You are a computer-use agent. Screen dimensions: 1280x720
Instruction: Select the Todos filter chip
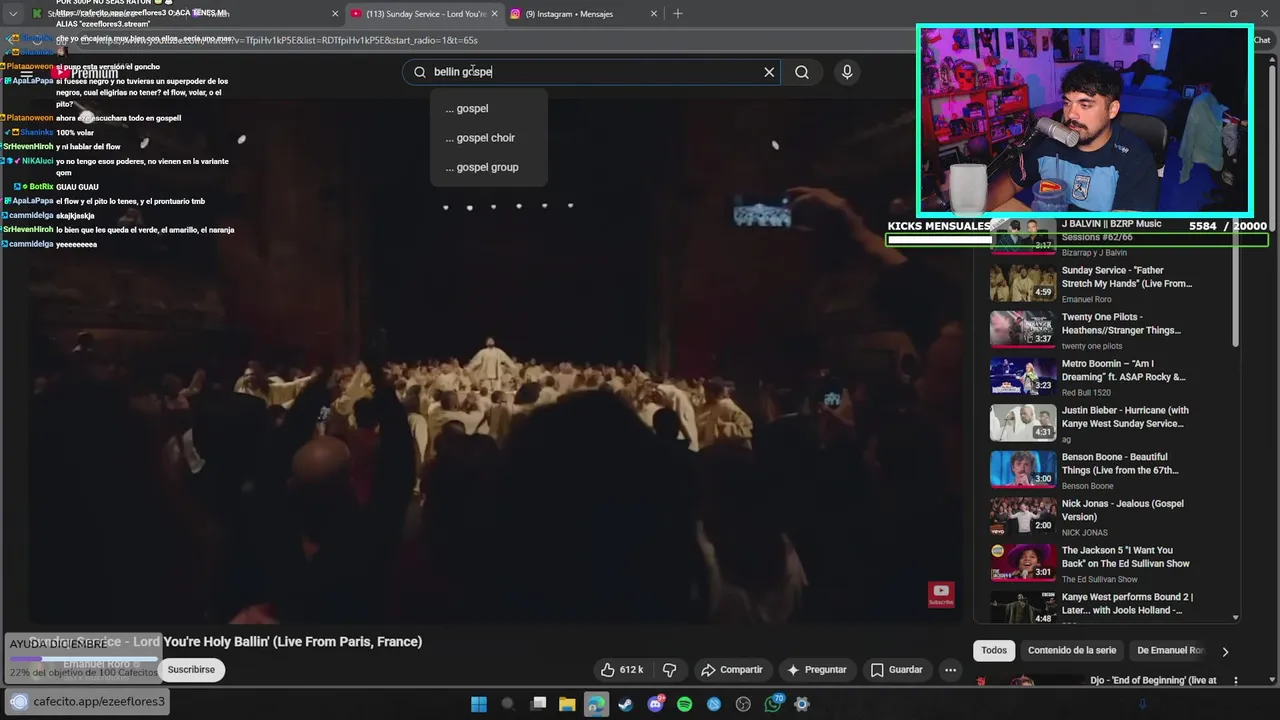pyautogui.click(x=994, y=650)
